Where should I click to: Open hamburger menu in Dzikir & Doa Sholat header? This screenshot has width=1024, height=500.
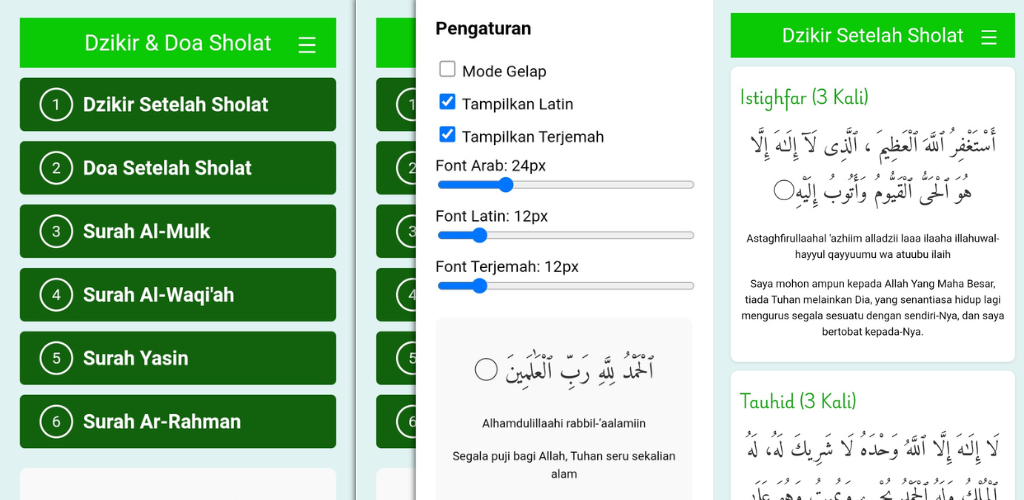[x=307, y=44]
